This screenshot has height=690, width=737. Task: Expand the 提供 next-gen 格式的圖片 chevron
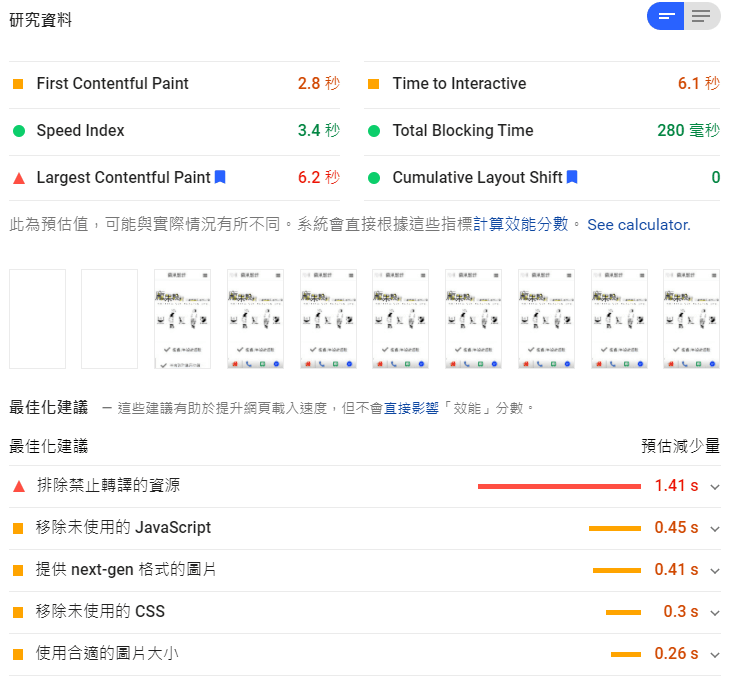point(714,570)
